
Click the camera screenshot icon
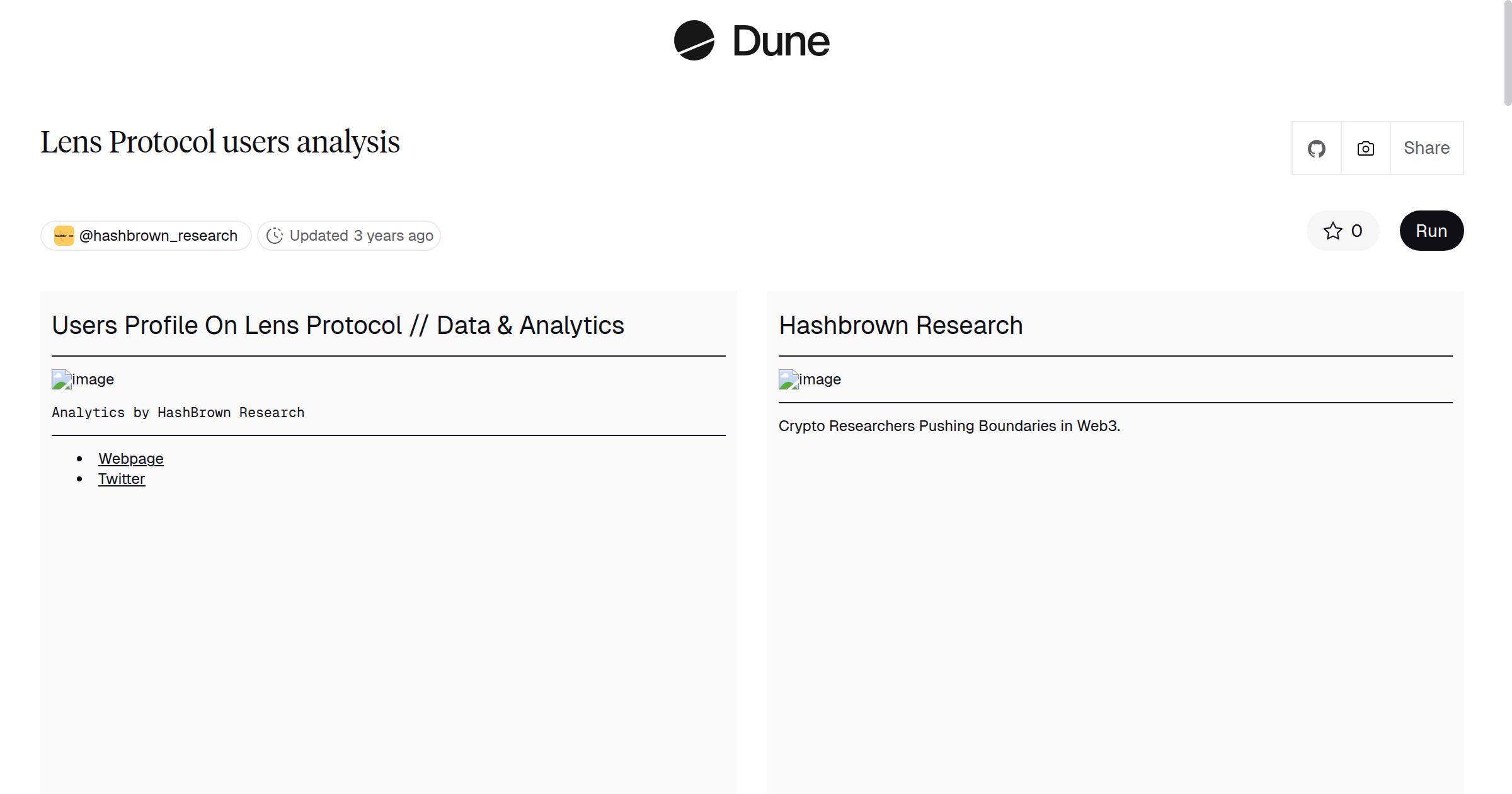point(1365,147)
